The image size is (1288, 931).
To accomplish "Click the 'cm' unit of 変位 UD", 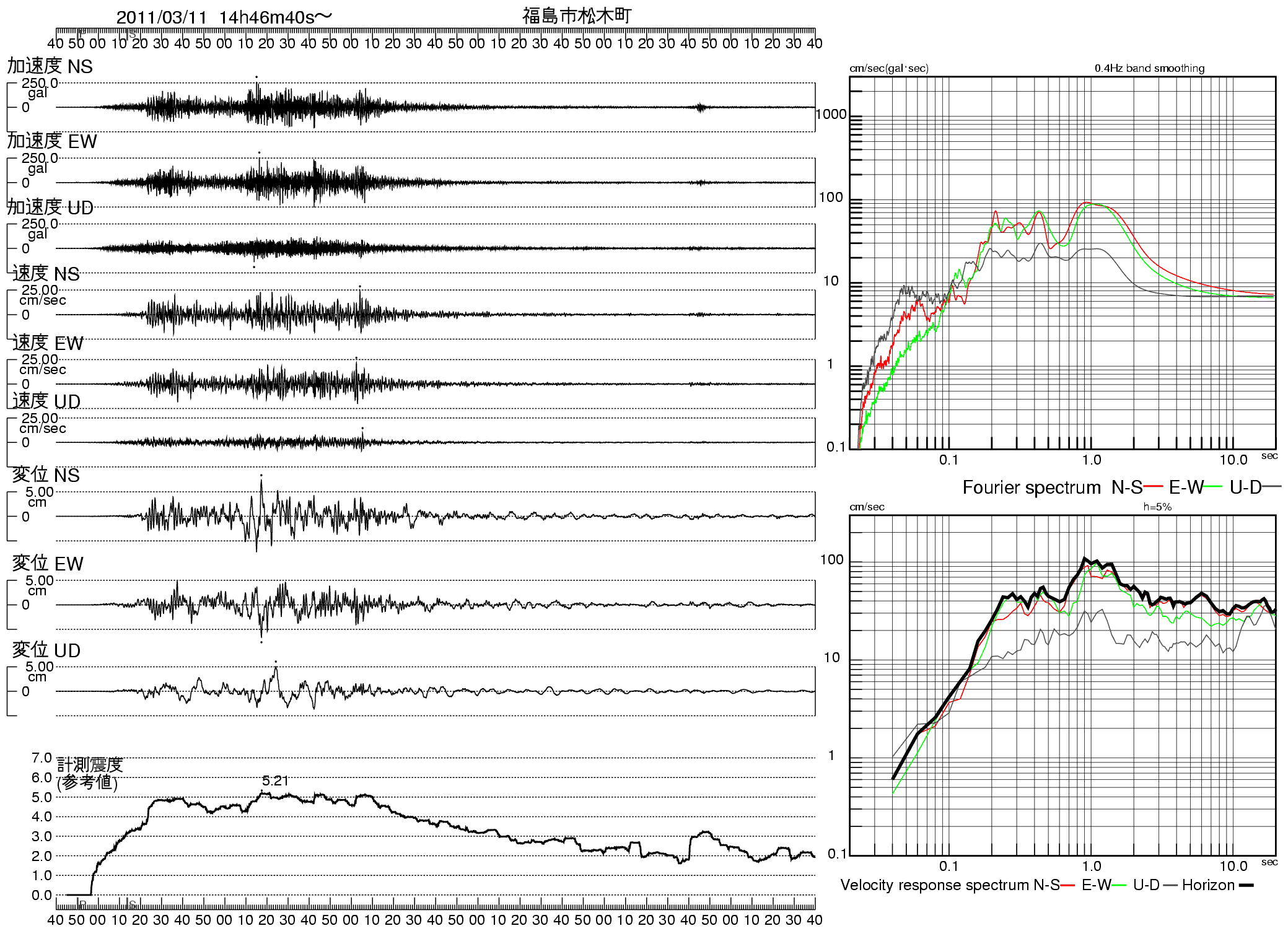I will [x=37, y=677].
